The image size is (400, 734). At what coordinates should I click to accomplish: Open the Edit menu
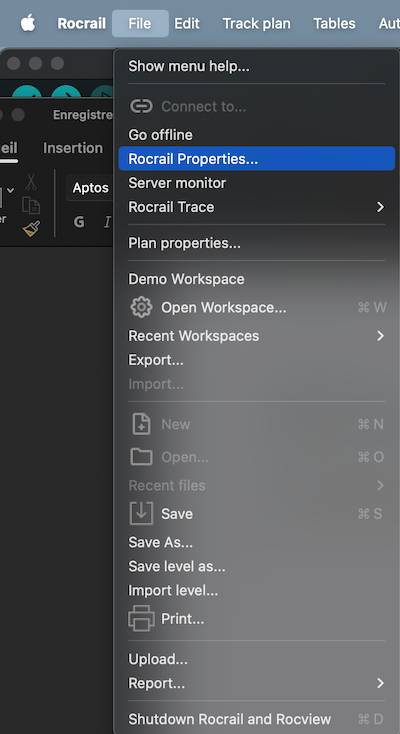click(x=187, y=23)
